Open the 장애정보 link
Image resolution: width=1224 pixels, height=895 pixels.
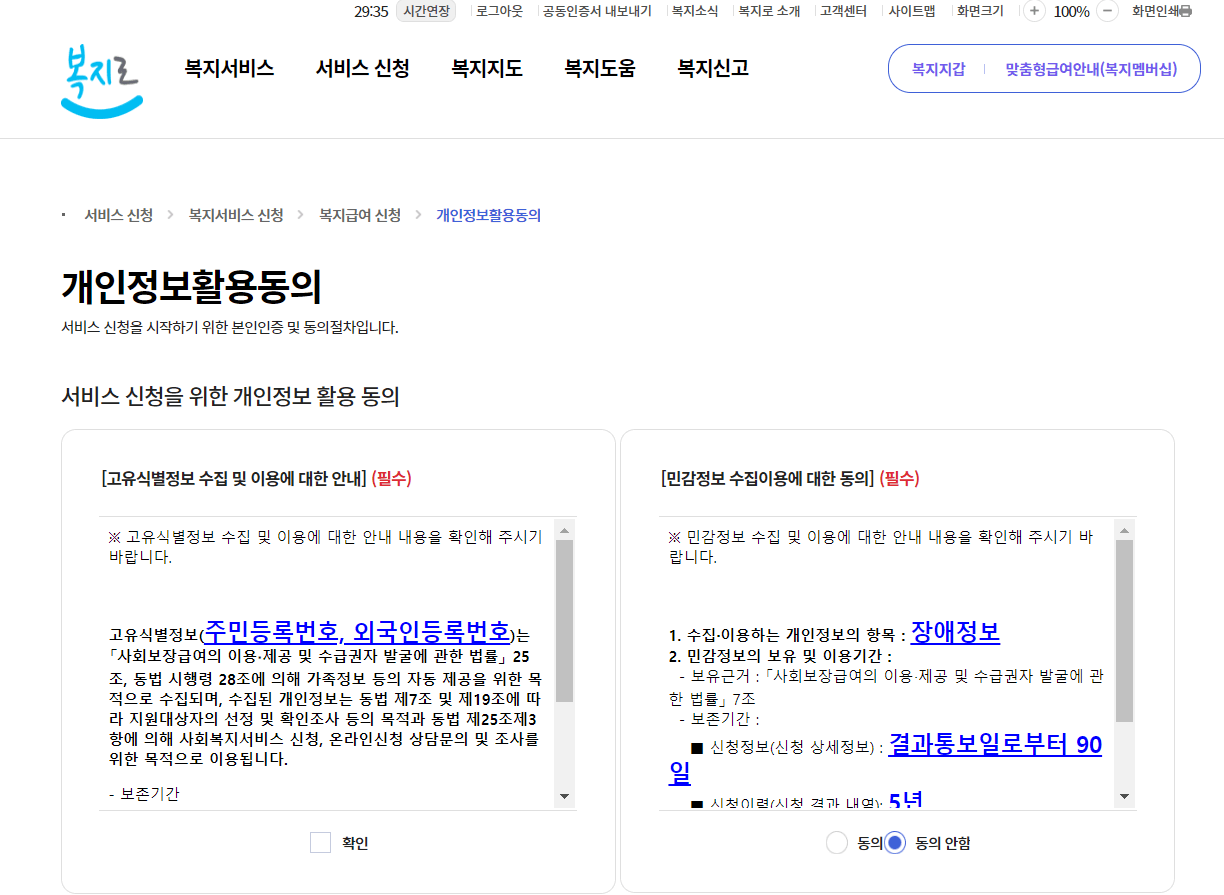953,631
